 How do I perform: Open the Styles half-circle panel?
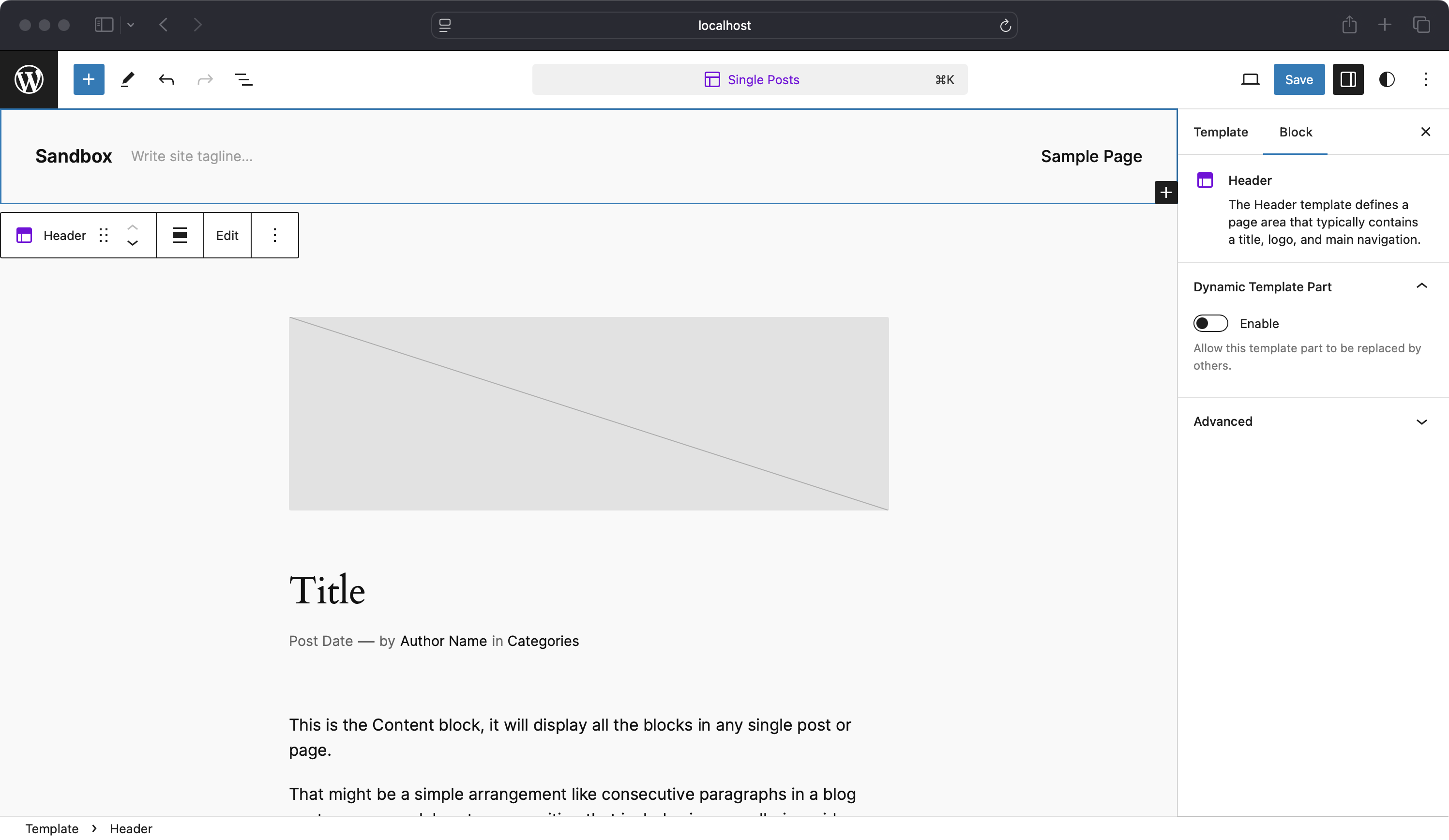(1387, 79)
